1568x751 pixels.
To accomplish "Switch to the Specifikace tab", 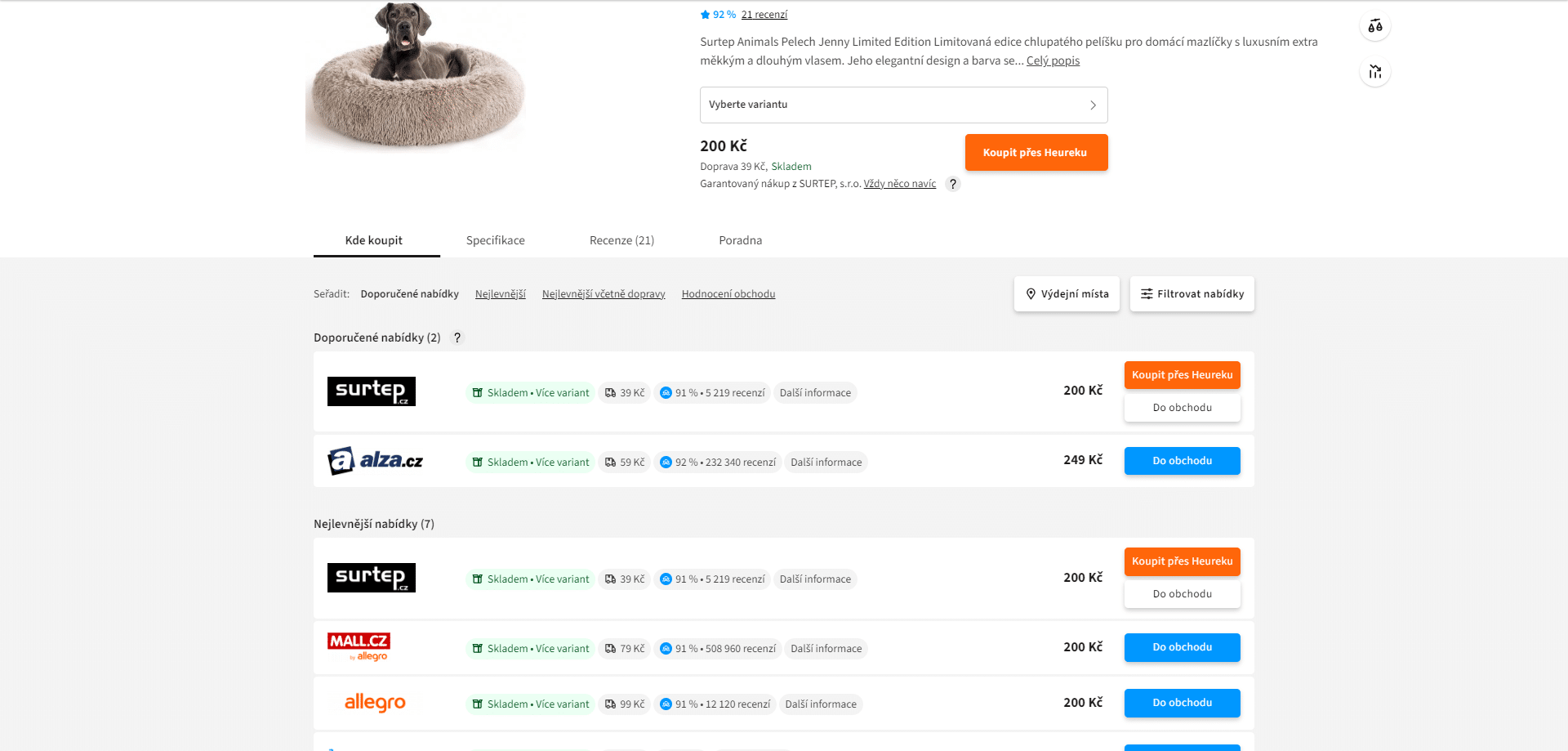I will (496, 240).
